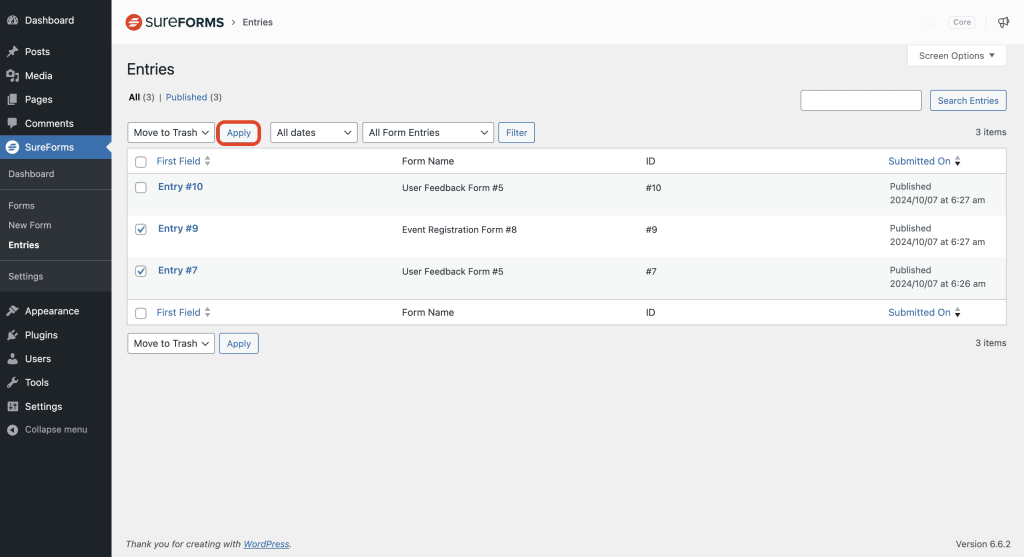Focus the search entries text field

(x=861, y=100)
